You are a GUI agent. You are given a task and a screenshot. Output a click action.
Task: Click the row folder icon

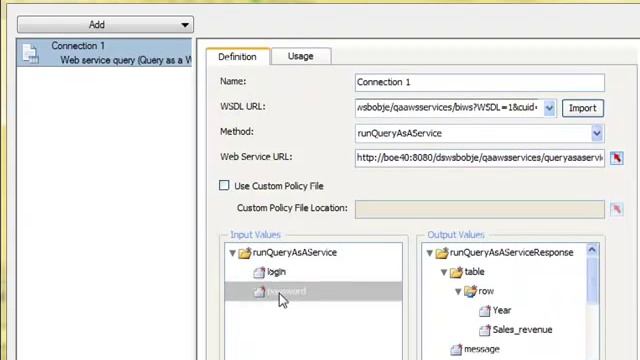coord(470,291)
